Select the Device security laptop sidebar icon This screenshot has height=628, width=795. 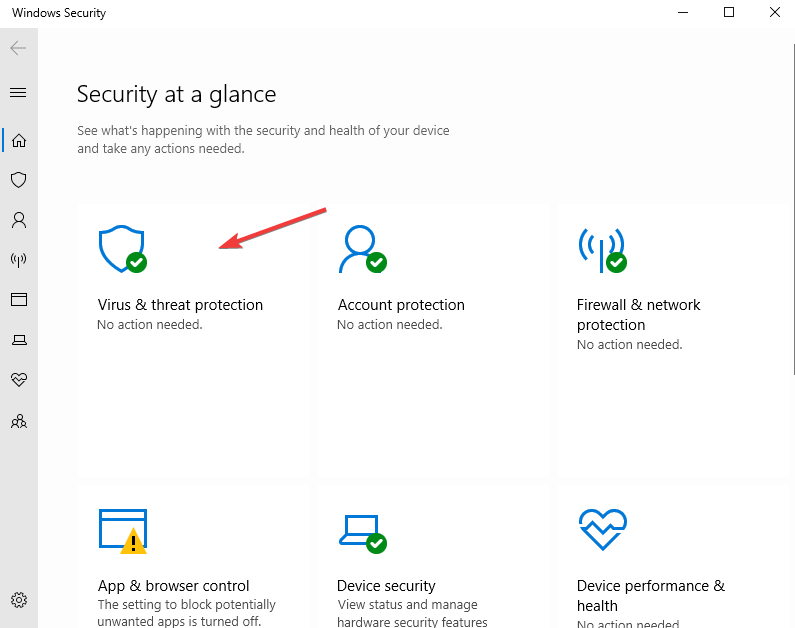click(19, 340)
